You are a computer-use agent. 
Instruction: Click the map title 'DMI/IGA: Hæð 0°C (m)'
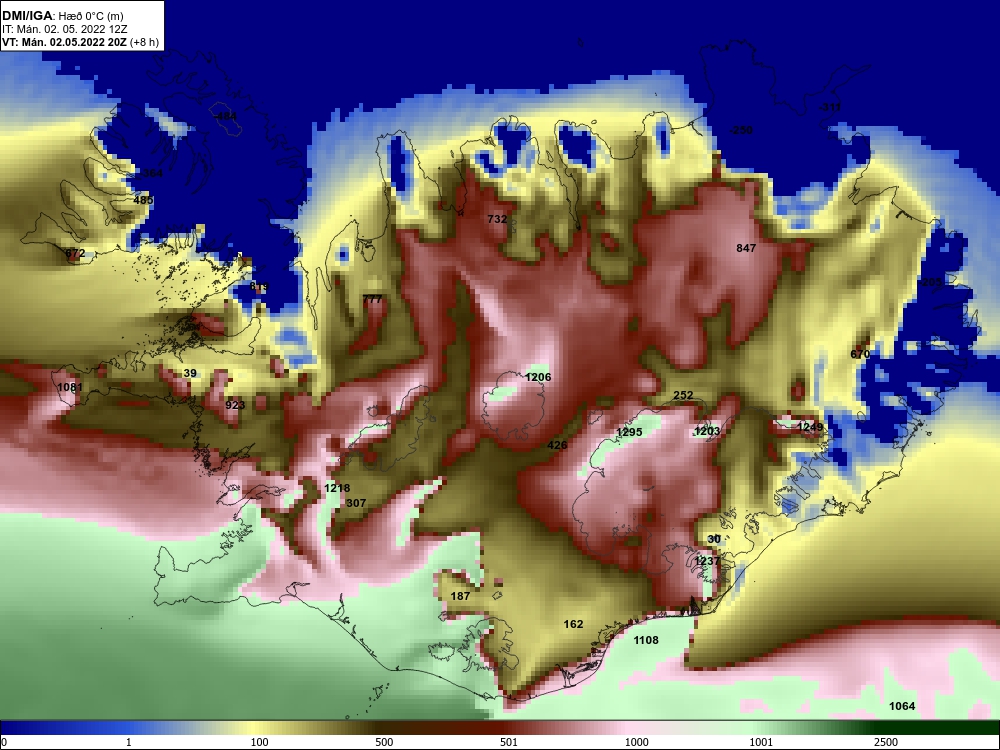tap(62, 16)
